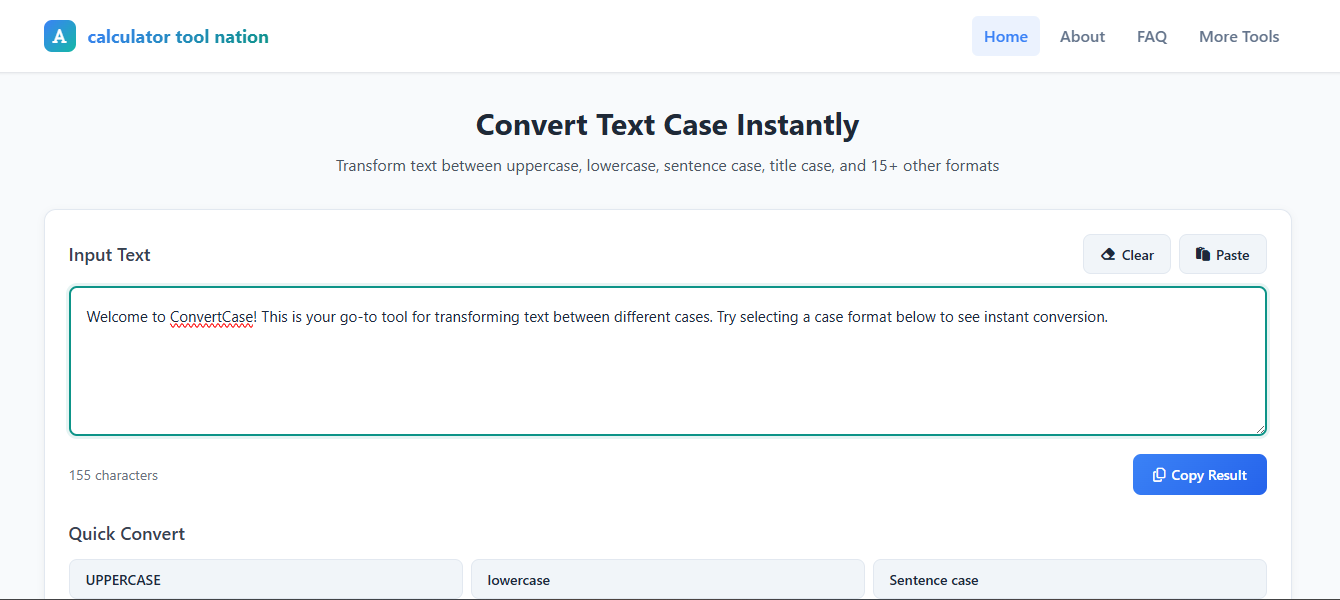1340x600 pixels.
Task: Click inside the Input Text area
Action: (x=668, y=380)
